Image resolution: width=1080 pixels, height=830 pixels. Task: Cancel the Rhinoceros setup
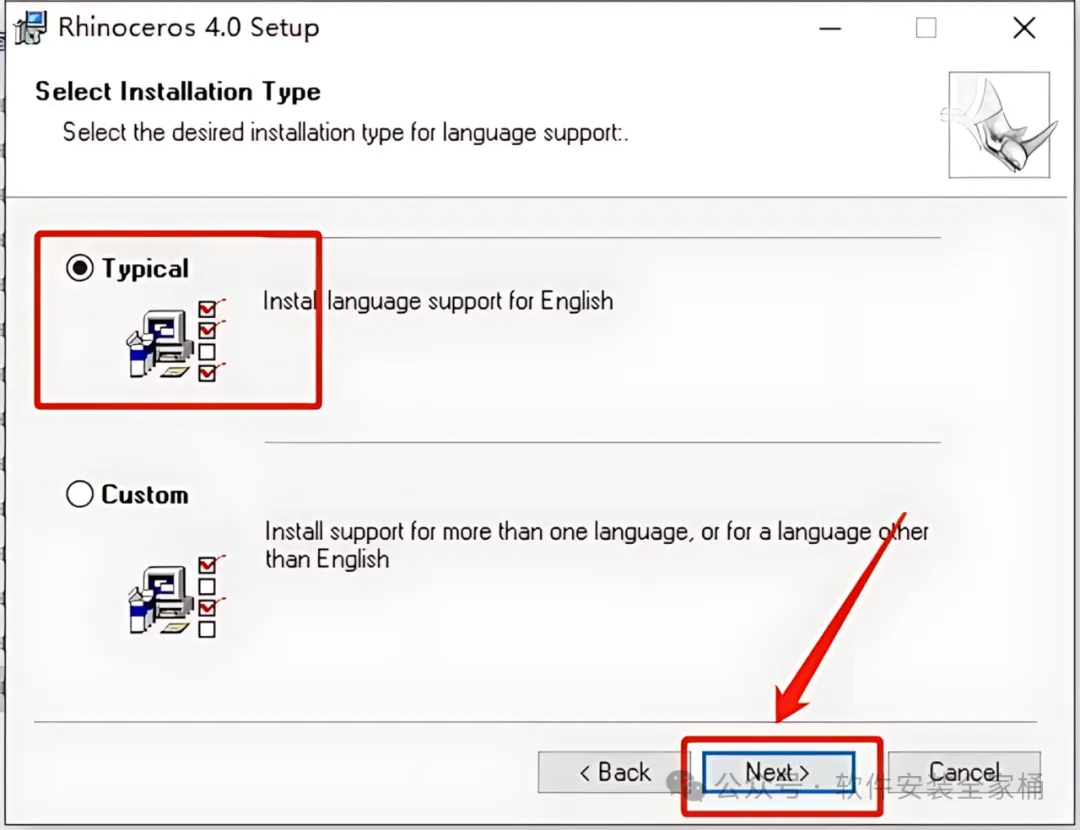coord(964,771)
